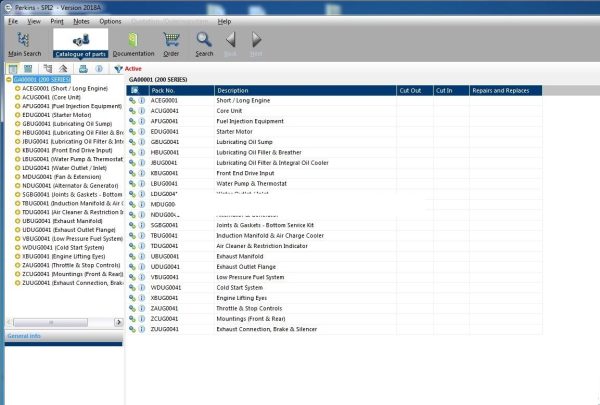Toggle the first panel layout view icon

pos(13,69)
